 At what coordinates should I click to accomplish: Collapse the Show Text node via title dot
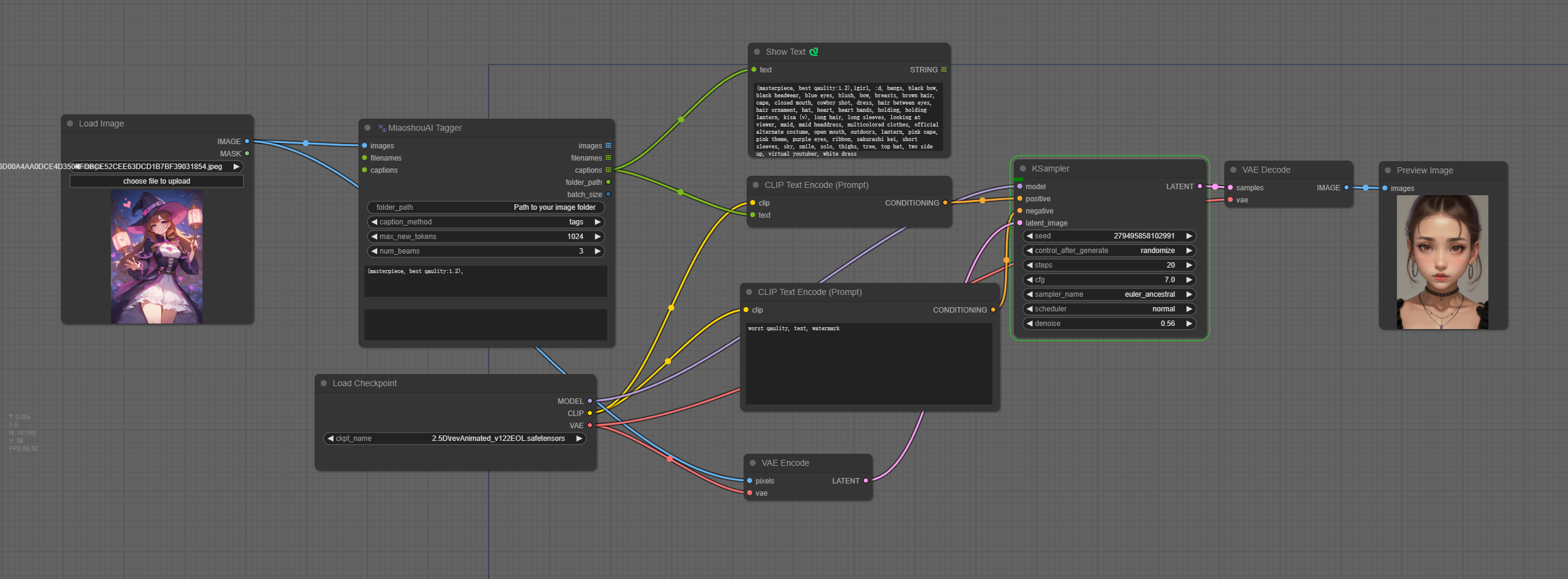757,52
